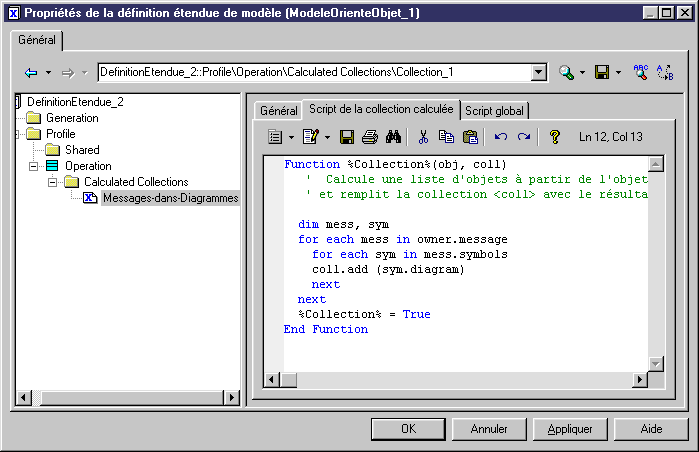Screen dimensions: 699x452
Task: Click the Aide button
Action: pyautogui.click(x=651, y=429)
